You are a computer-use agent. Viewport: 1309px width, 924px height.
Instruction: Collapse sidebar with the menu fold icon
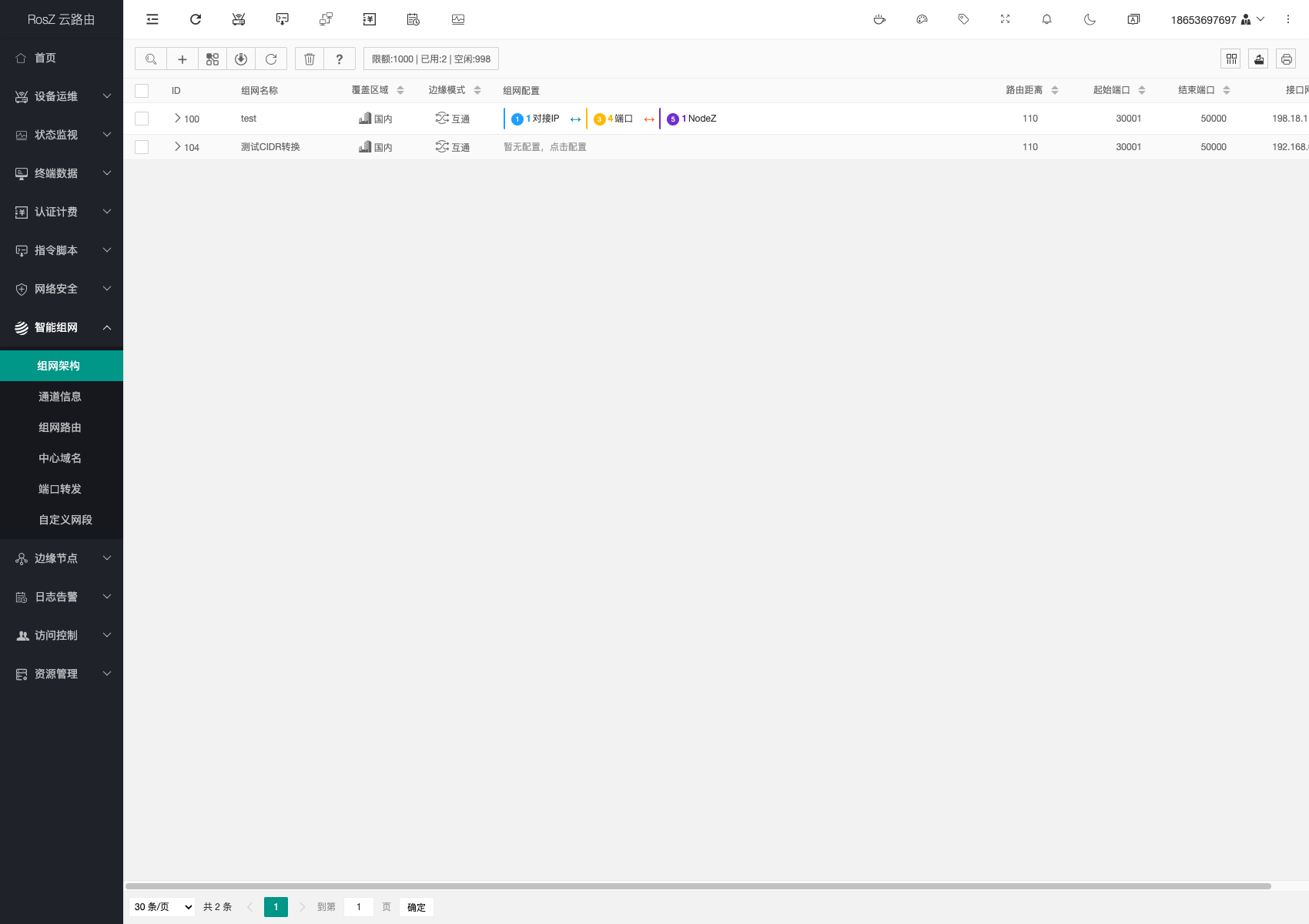click(x=152, y=19)
